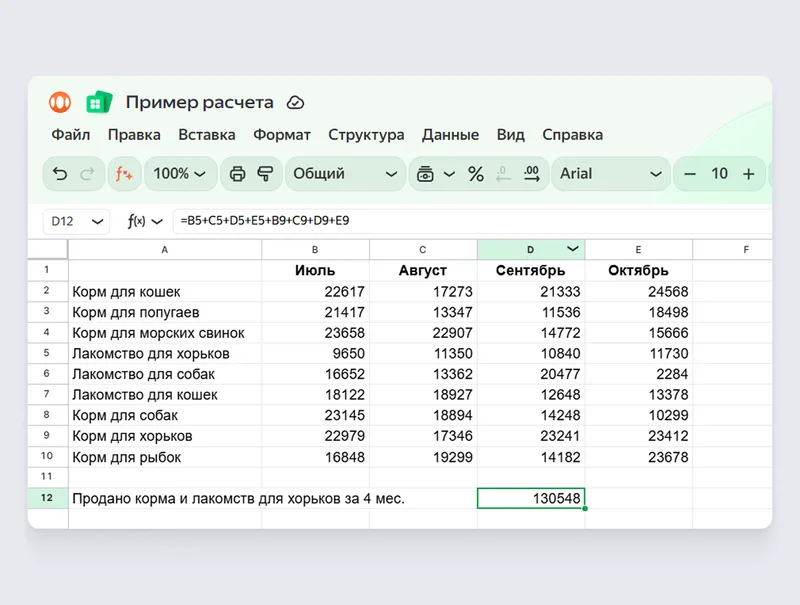Redo the last action
Screen dimensions: 800x605
(87, 174)
